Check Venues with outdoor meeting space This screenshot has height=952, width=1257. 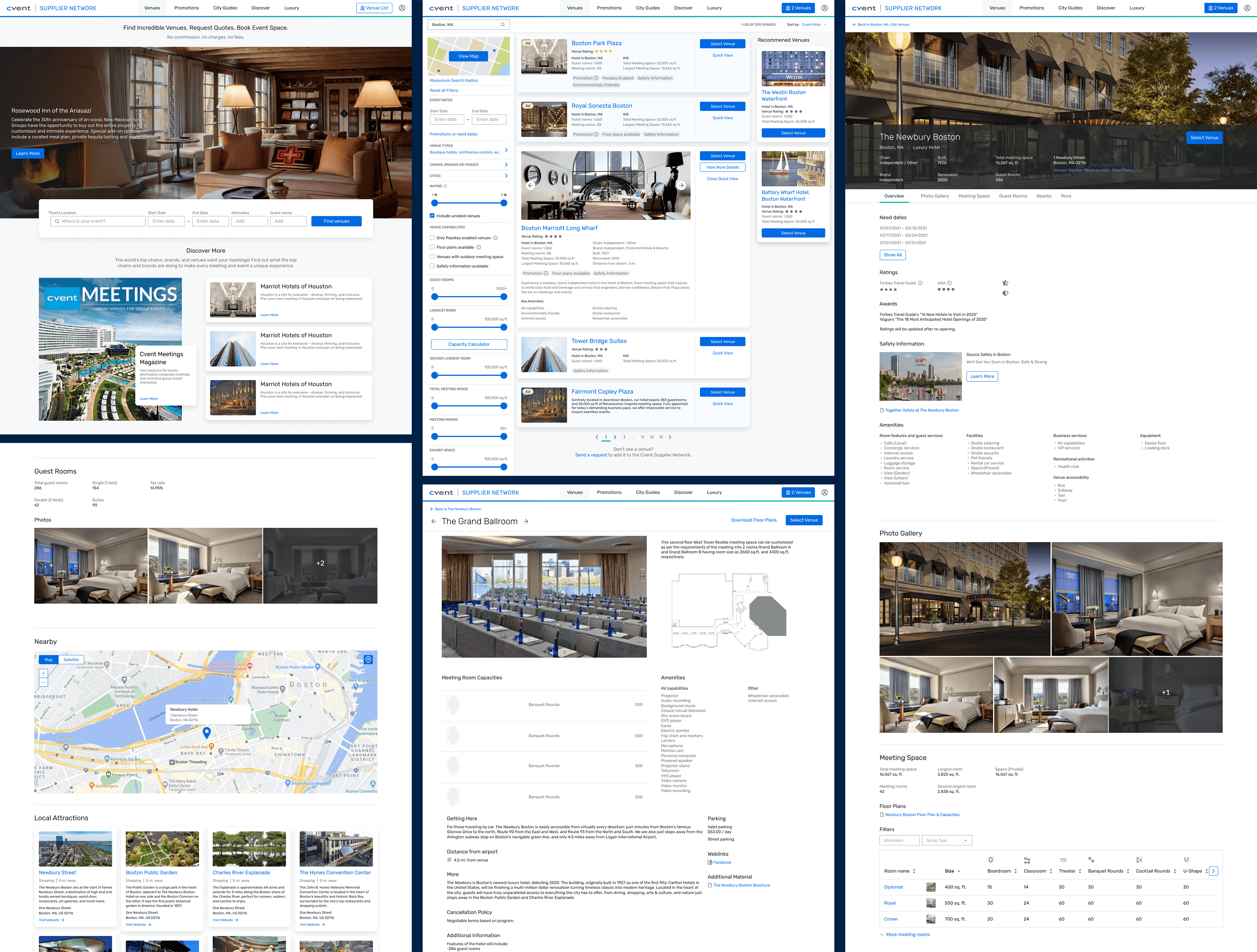[432, 257]
